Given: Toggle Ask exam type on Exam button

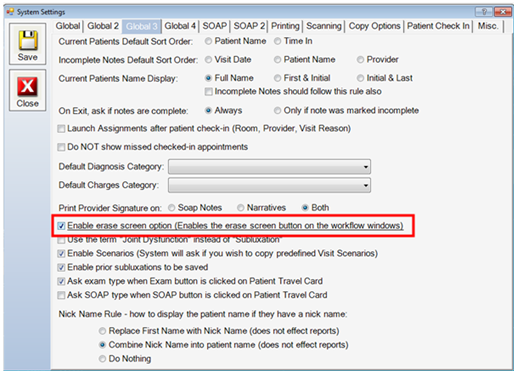Looking at the screenshot, I should 61,281.
